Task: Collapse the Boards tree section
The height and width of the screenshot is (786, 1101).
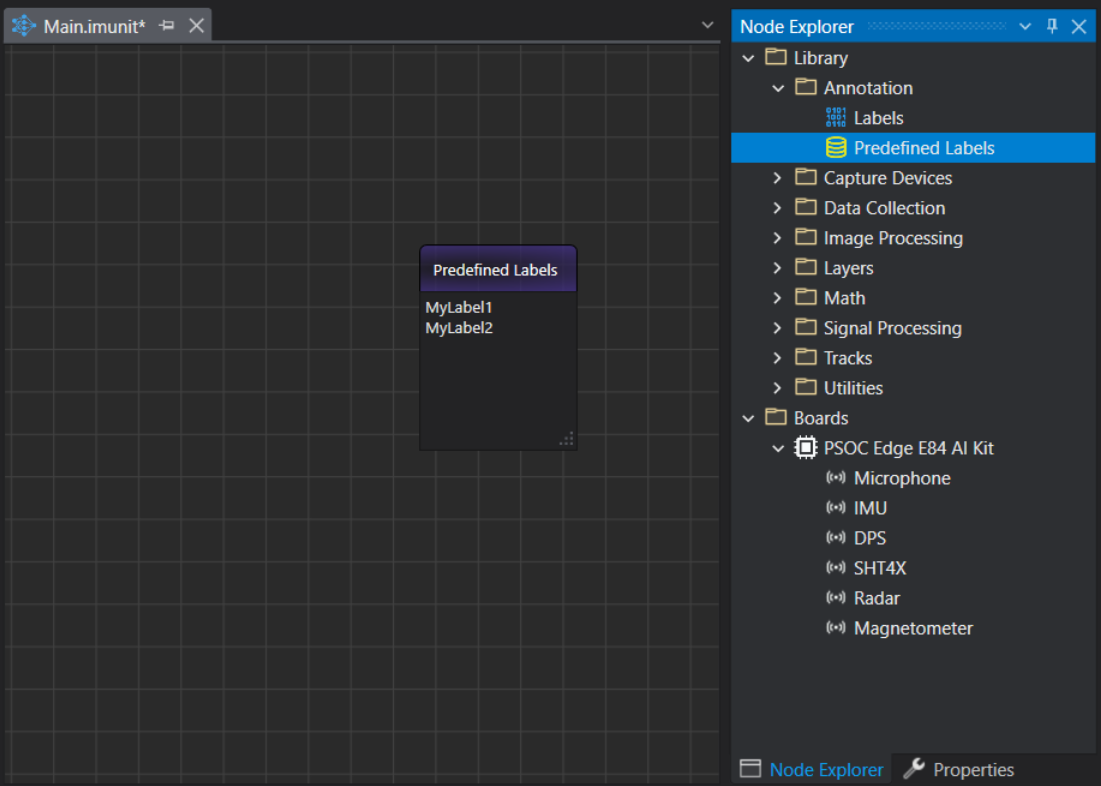Action: pyautogui.click(x=748, y=418)
